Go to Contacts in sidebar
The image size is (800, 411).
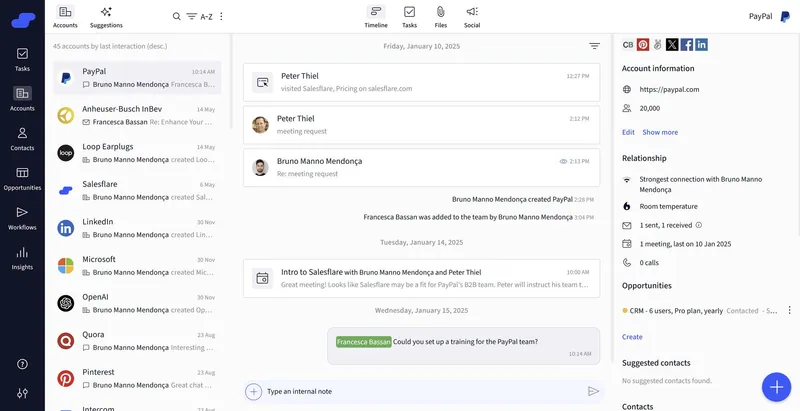pos(22,139)
